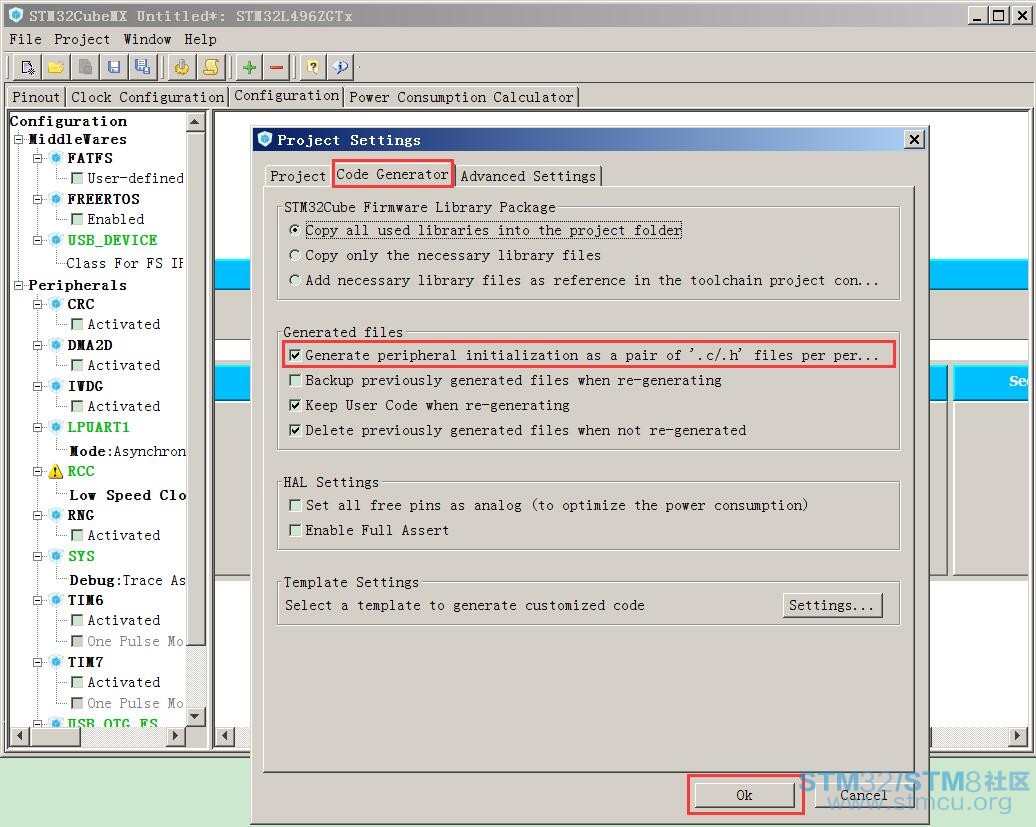
Task: Click the FREERTOS component icon
Action: tap(56, 199)
